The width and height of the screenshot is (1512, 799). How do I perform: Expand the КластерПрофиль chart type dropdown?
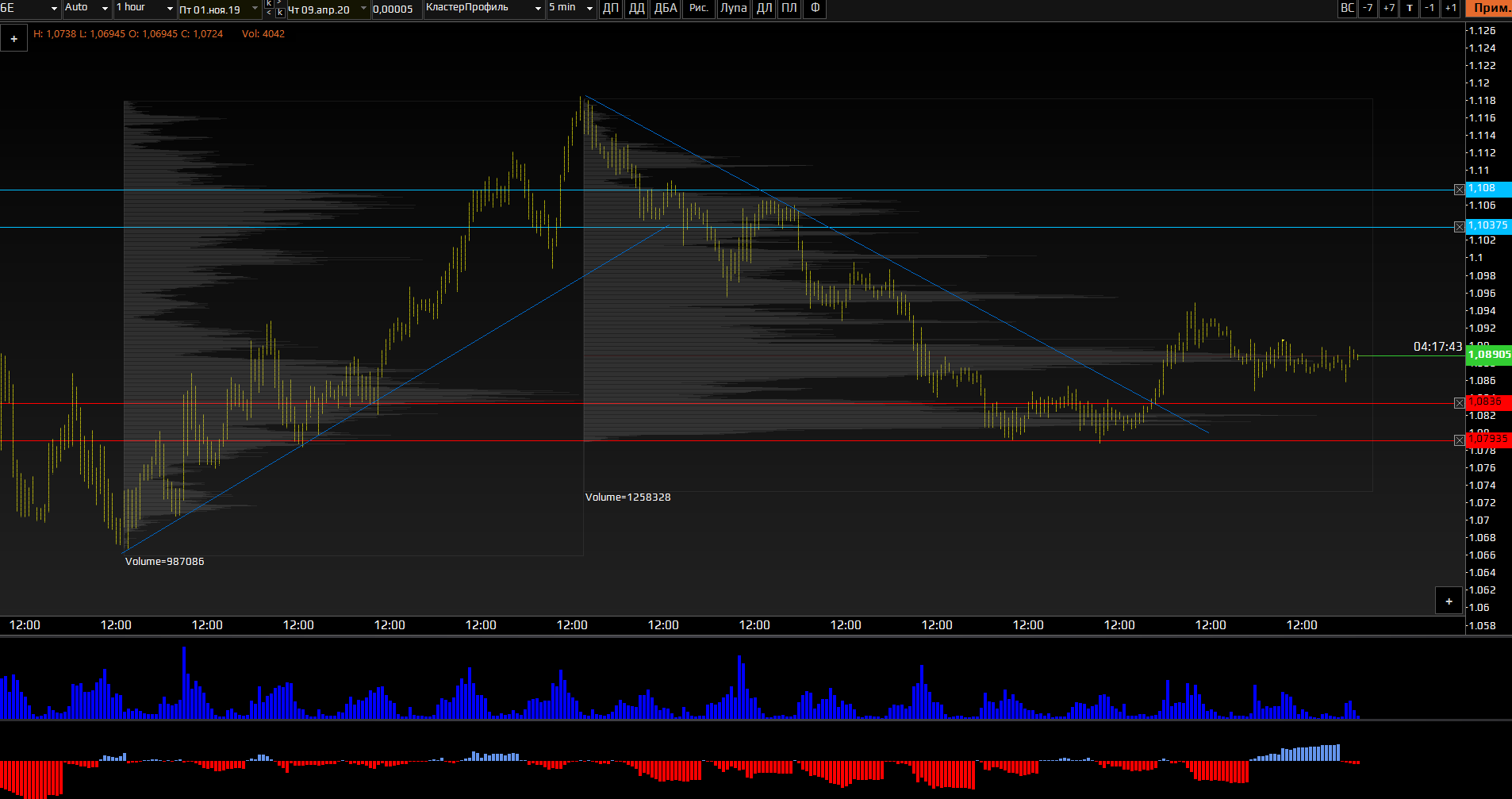[484, 9]
